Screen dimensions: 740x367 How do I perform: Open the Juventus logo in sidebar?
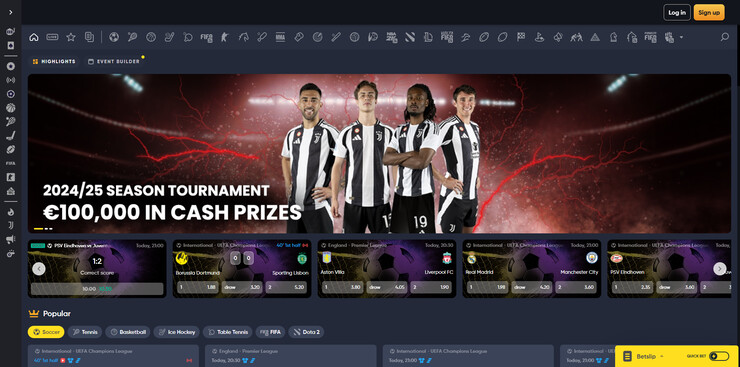(x=10, y=225)
